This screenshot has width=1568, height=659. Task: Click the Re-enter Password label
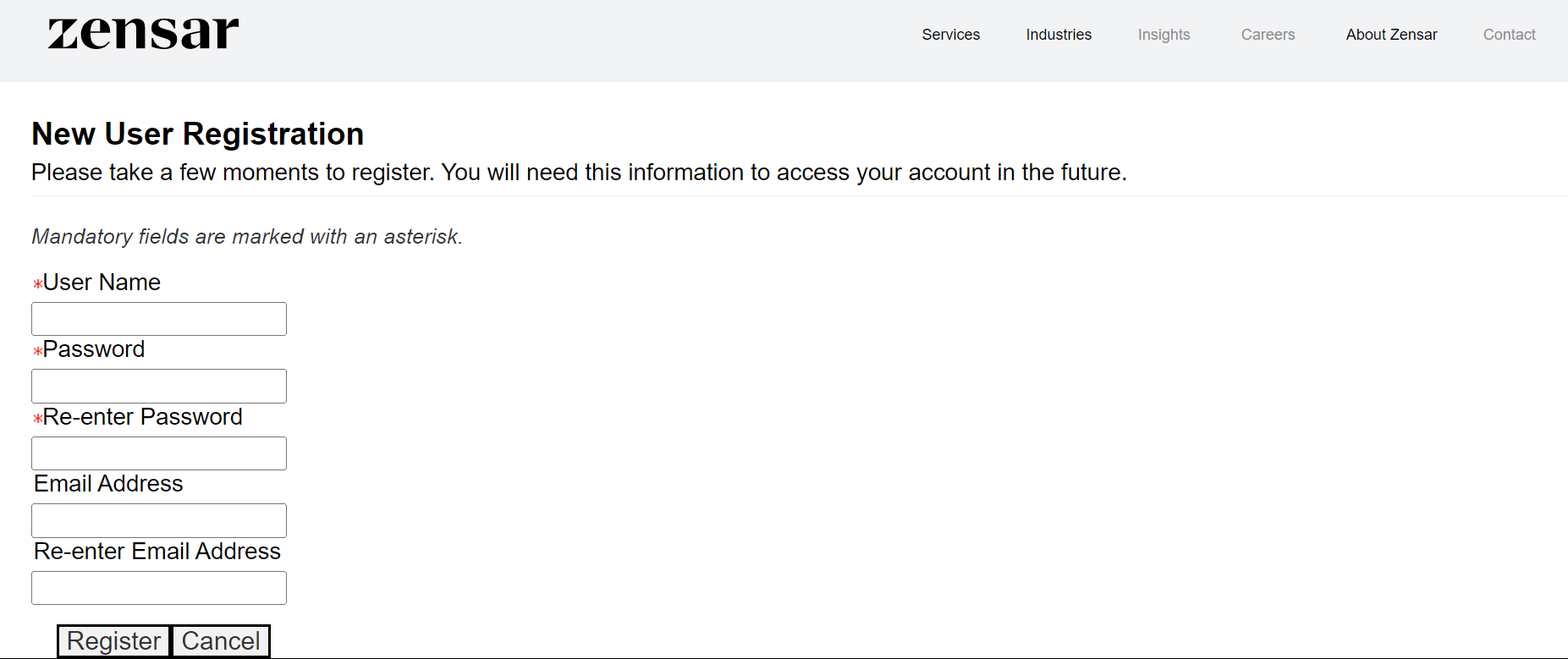[142, 417]
